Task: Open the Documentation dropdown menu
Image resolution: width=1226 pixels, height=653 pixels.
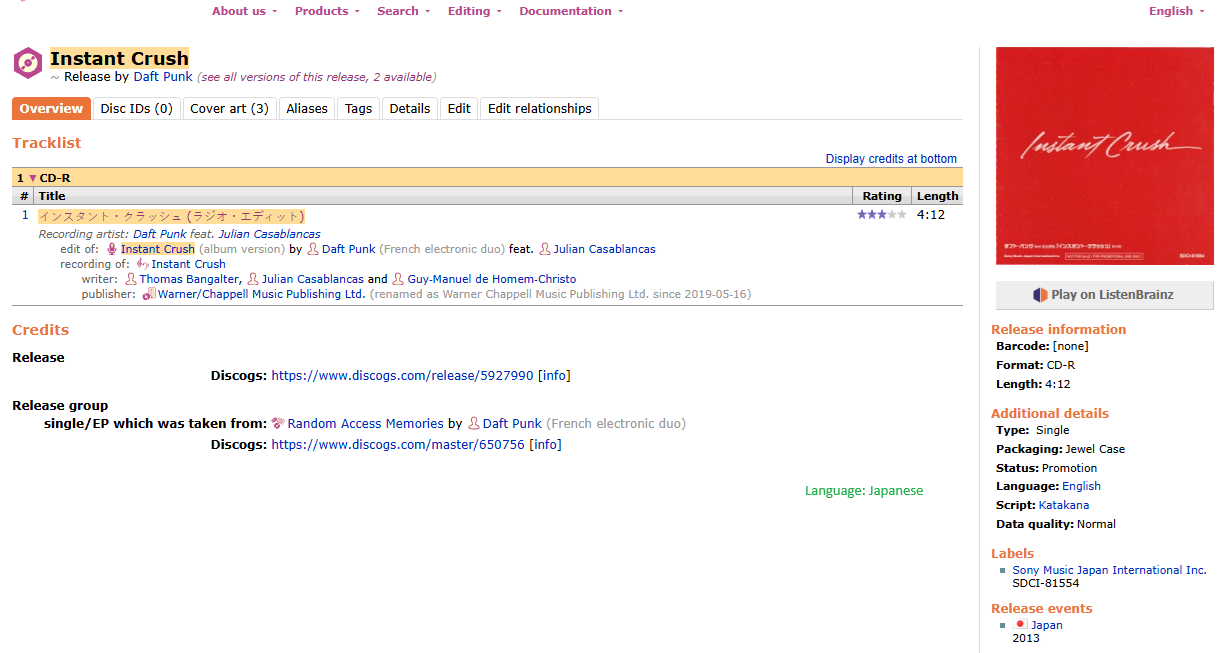Action: tap(571, 11)
